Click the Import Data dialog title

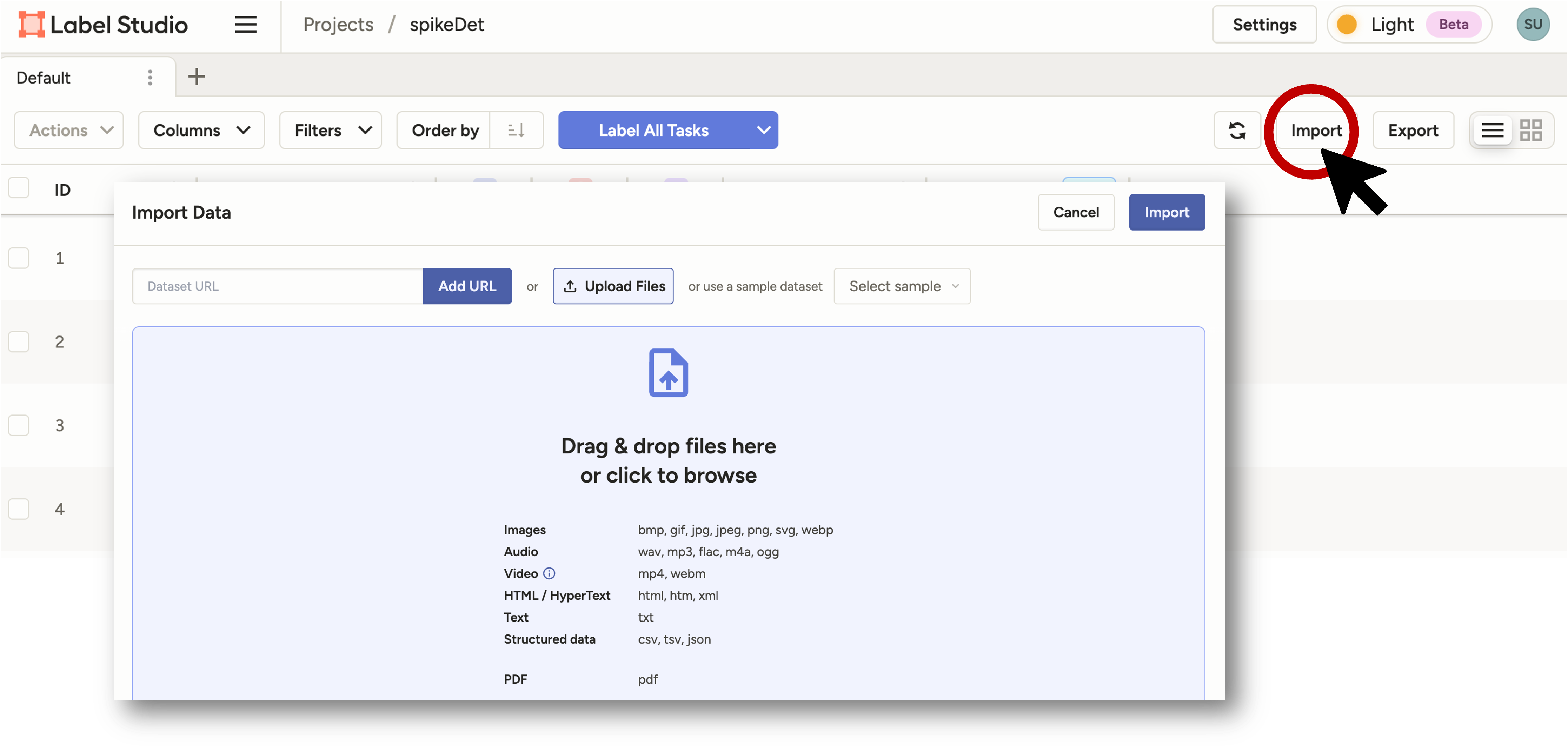181,212
